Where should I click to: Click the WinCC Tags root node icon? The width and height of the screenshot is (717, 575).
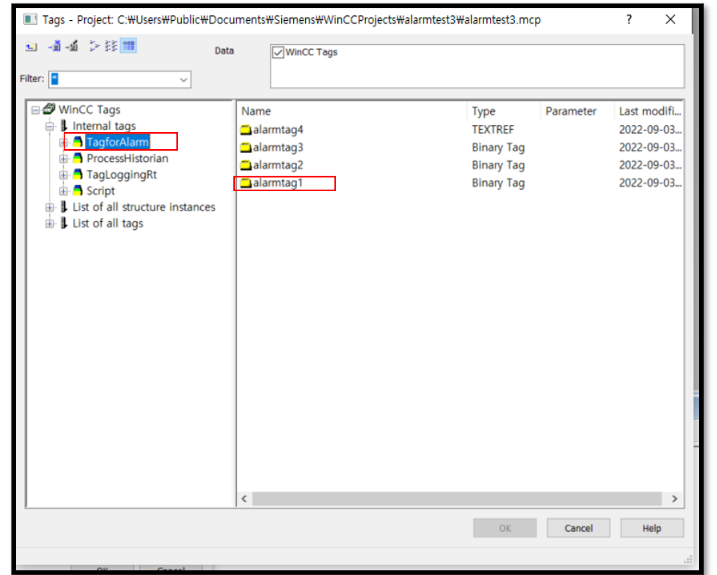(49, 109)
